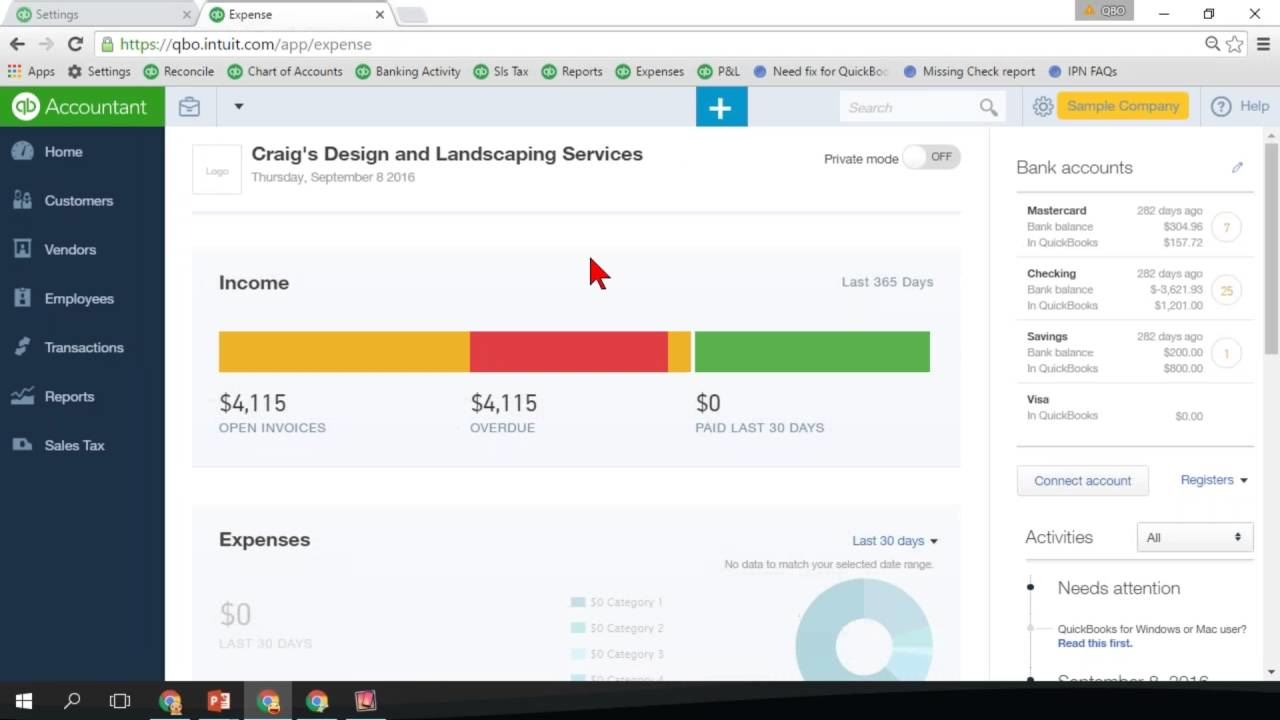Viewport: 1280px width, 720px height.
Task: Open the gear settings icon
Action: click(1043, 107)
